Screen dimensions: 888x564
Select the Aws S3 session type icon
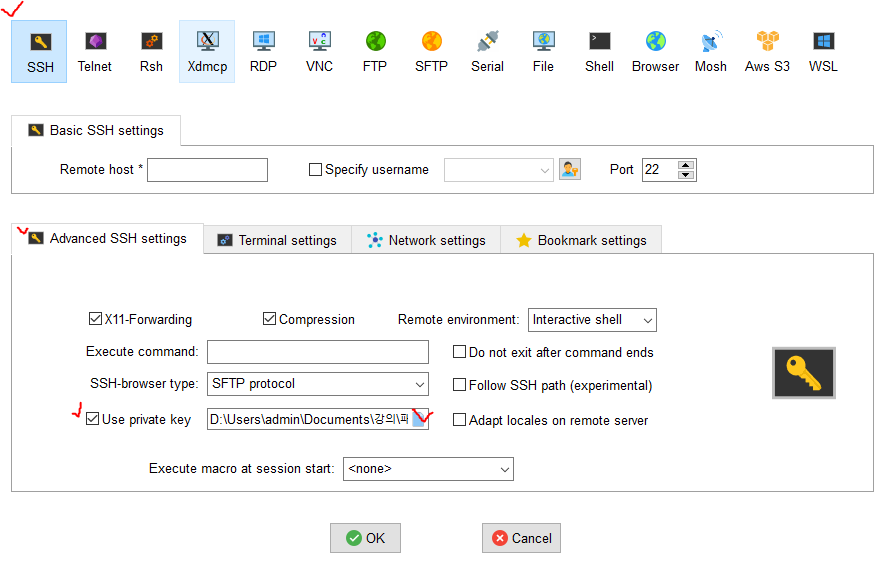tap(767, 52)
